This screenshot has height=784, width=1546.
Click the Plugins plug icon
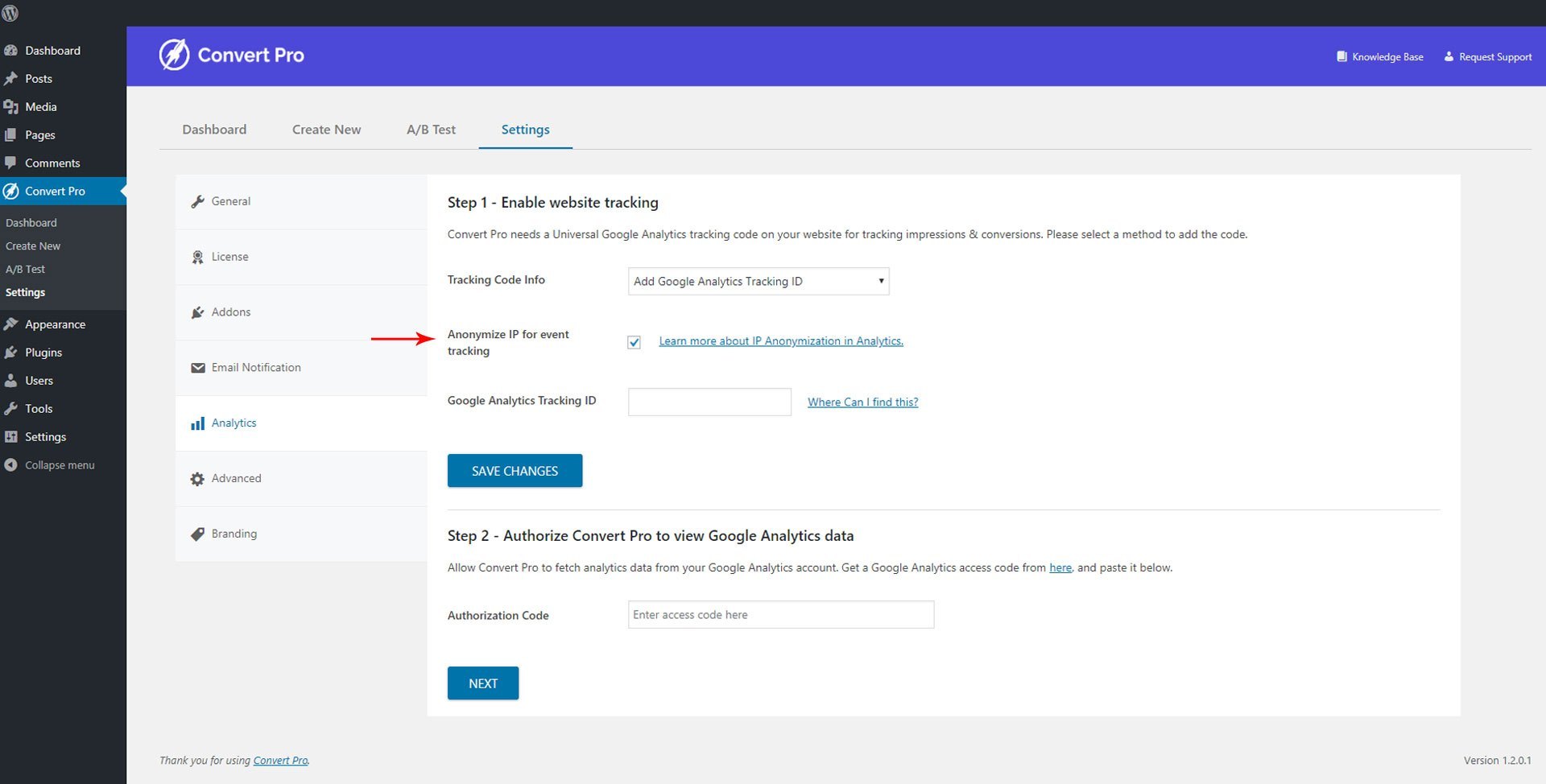(10, 352)
